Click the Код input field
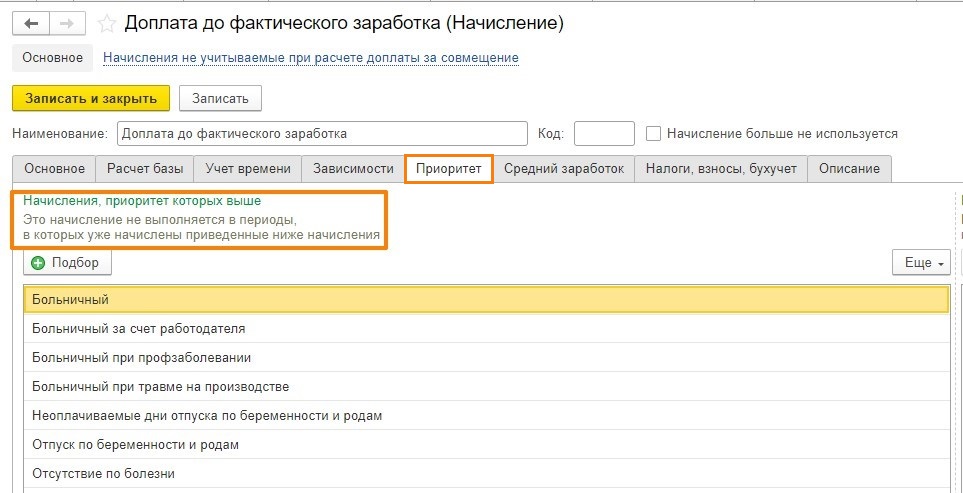This screenshot has height=493, width=963. click(604, 133)
